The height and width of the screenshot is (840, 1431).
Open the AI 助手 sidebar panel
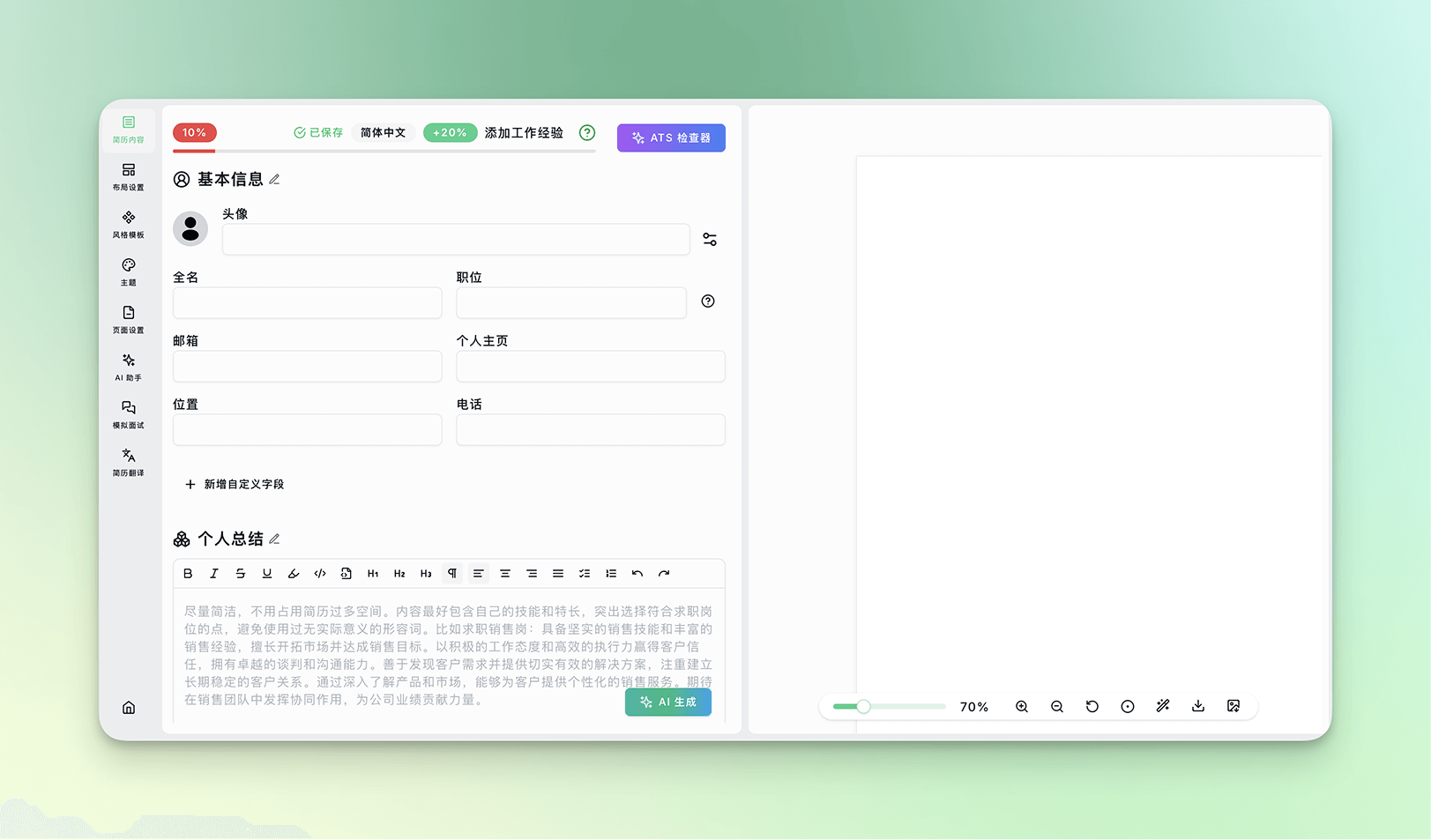click(x=129, y=367)
